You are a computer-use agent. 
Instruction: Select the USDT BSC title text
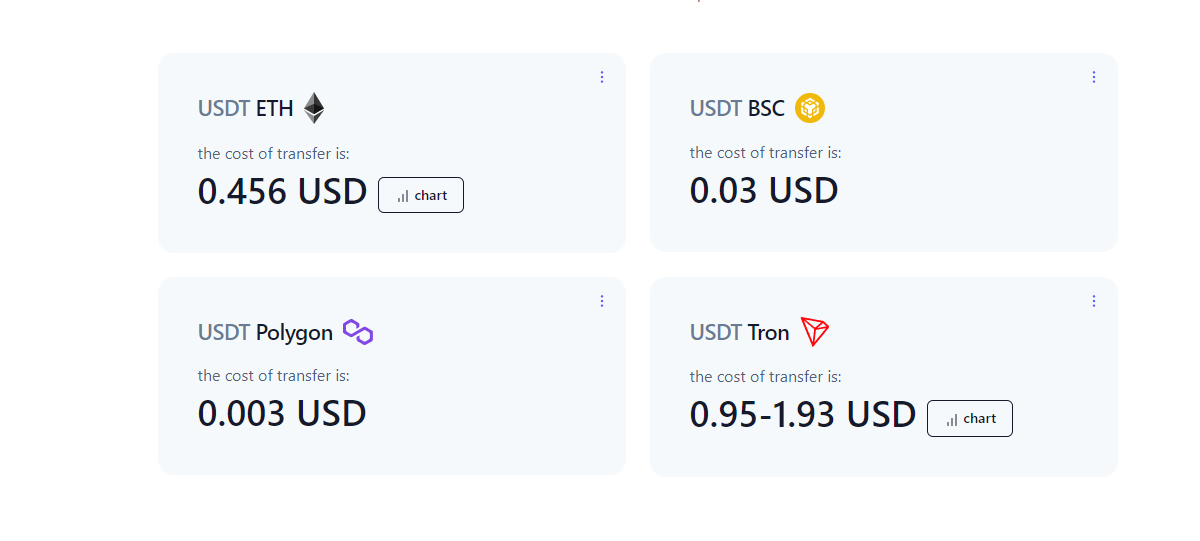coord(738,108)
